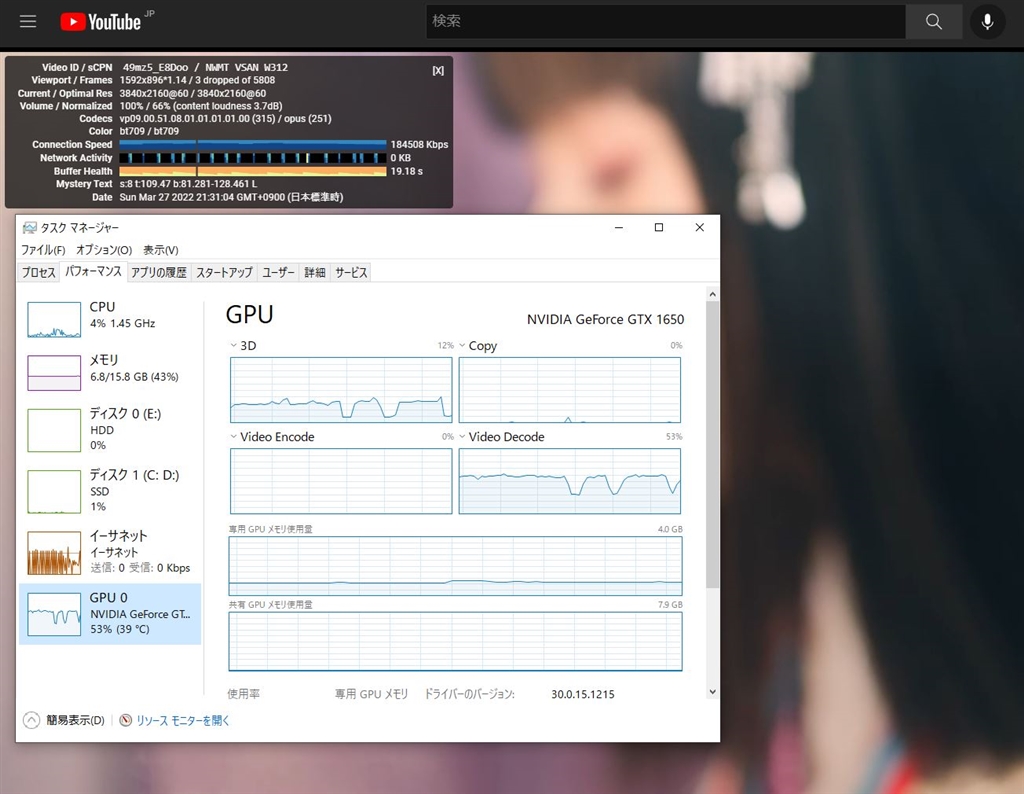The height and width of the screenshot is (794, 1024).
Task: Focus the YouTube search input field
Action: coord(665,22)
